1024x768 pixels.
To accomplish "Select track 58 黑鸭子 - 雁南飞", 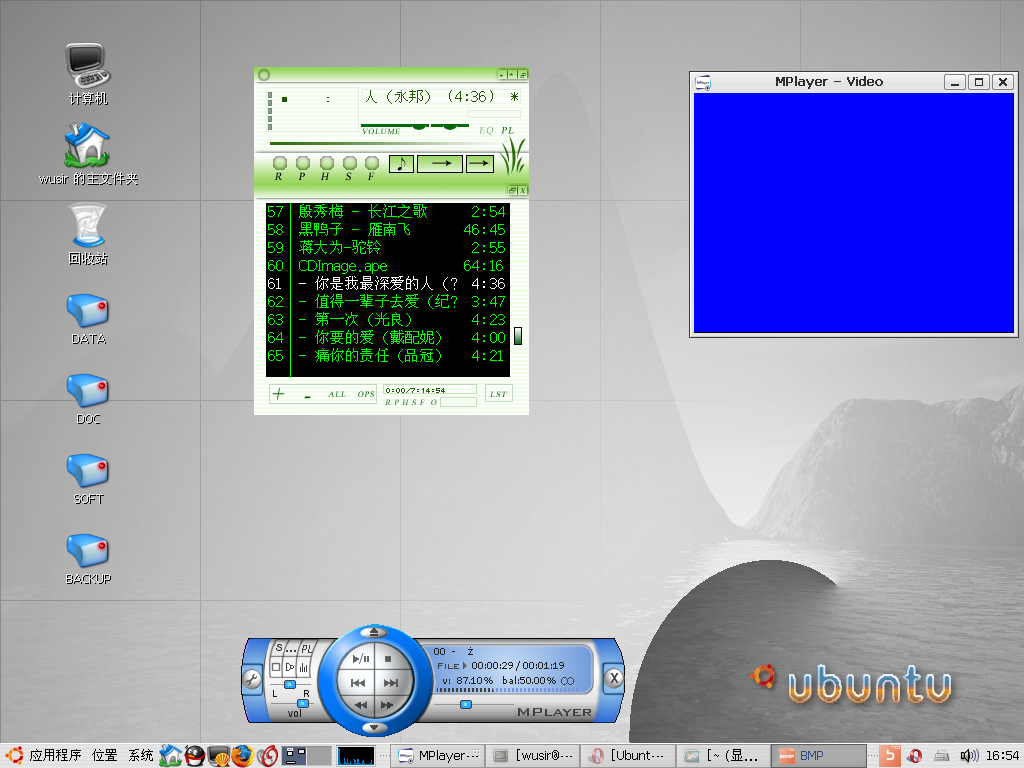I will [x=387, y=230].
